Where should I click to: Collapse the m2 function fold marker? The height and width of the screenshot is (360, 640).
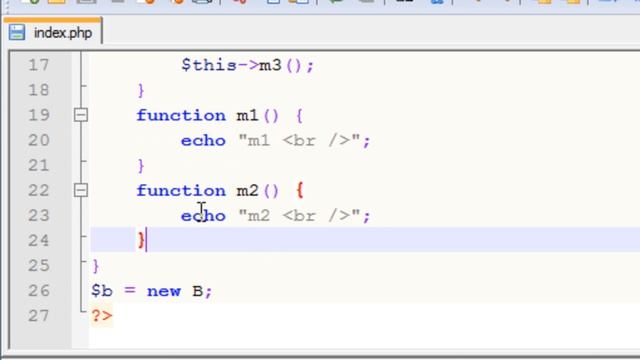81,190
